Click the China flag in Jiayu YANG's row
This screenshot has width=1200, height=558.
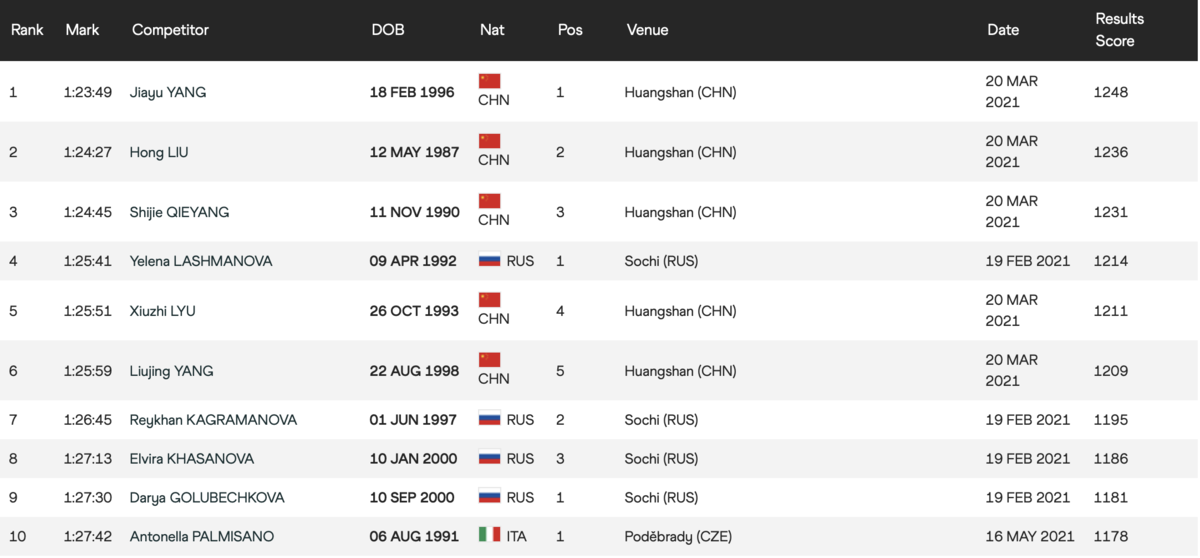(489, 81)
